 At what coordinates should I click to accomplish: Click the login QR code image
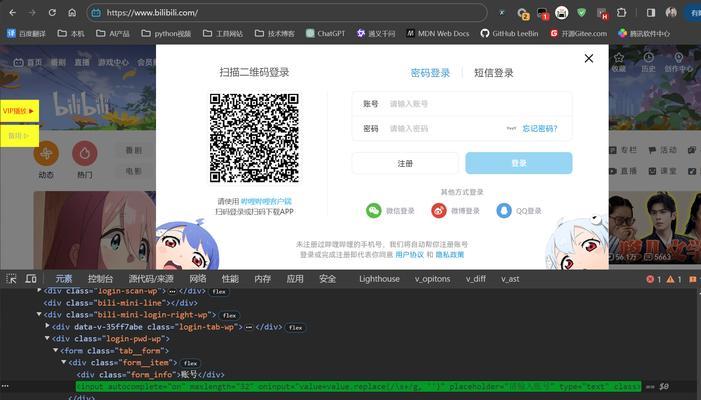click(254, 138)
